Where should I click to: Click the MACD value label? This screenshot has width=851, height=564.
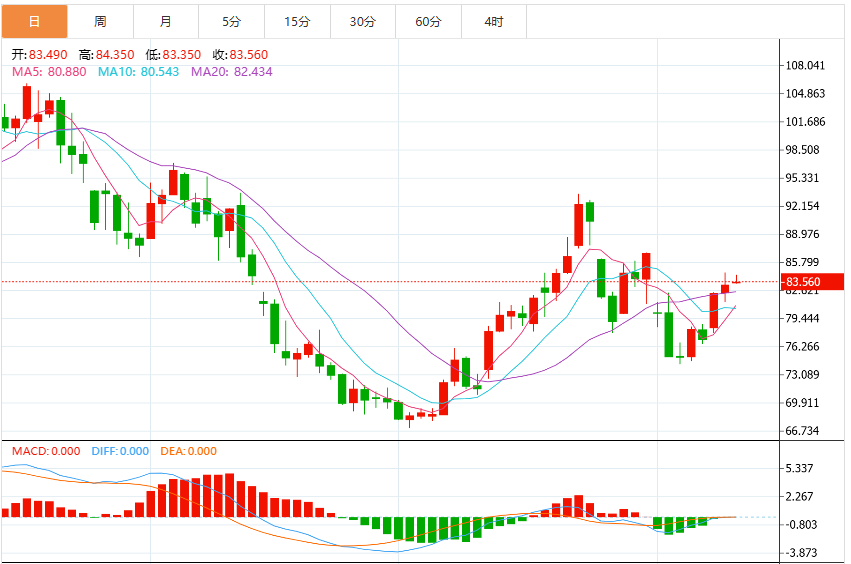(x=46, y=451)
